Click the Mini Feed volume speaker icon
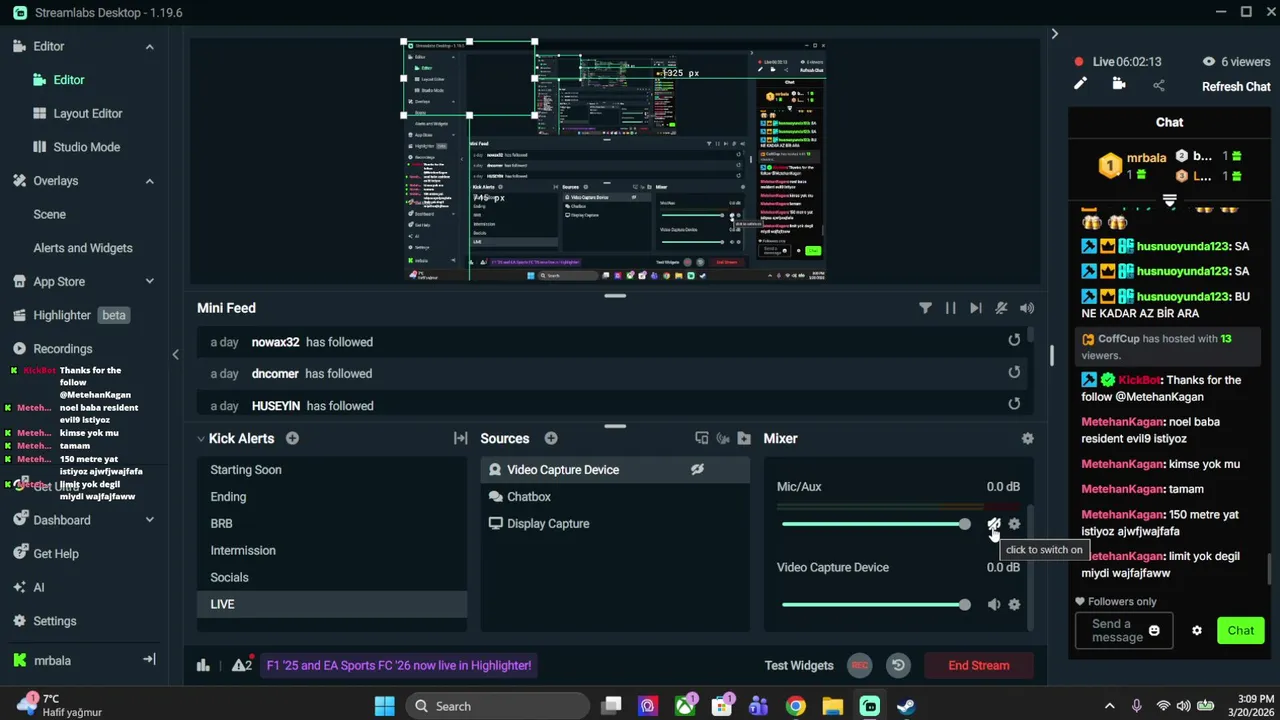Screen dimensions: 1280x720 tap(1027, 308)
